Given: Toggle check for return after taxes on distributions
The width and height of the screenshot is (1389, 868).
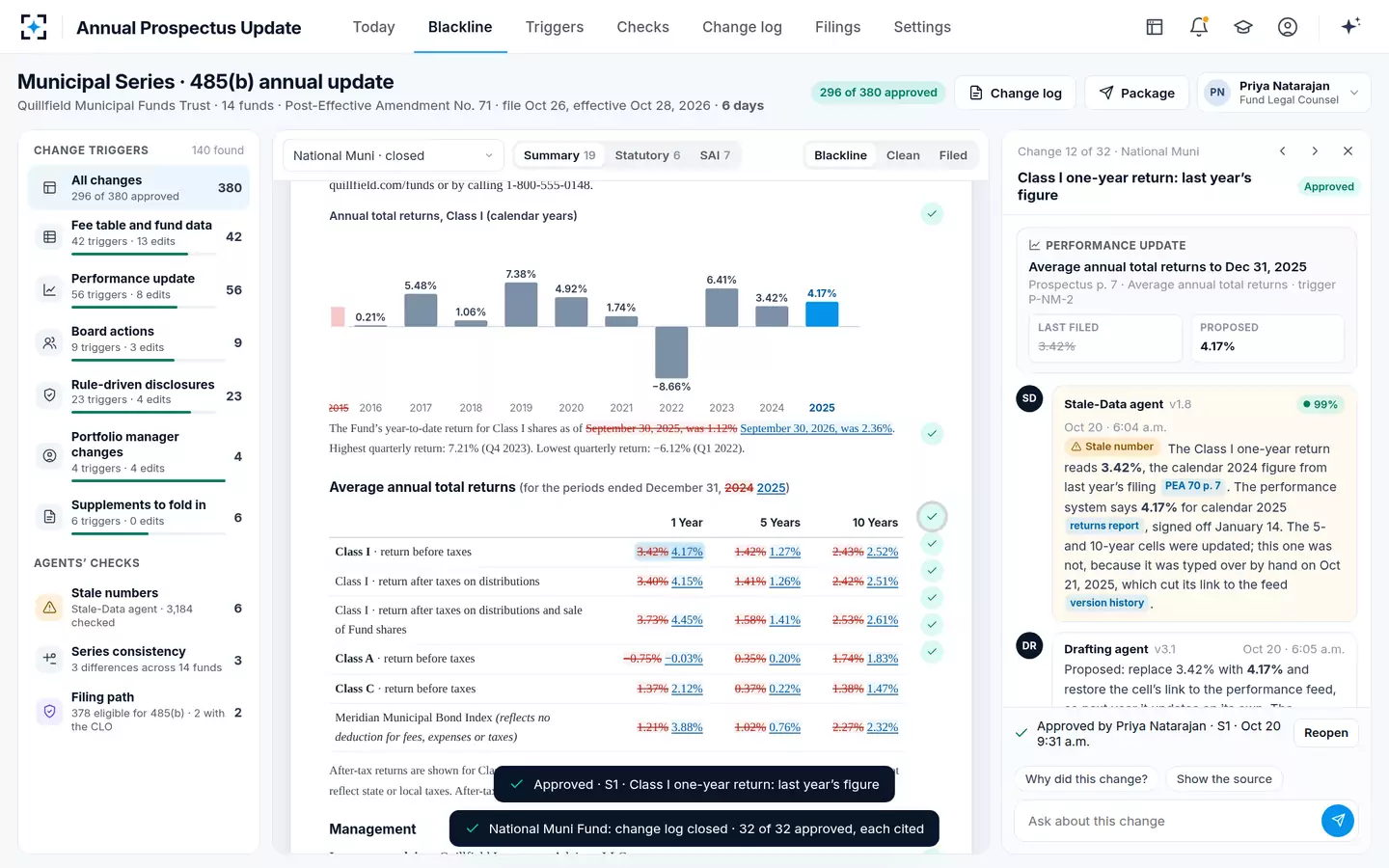Looking at the screenshot, I should 932,571.
